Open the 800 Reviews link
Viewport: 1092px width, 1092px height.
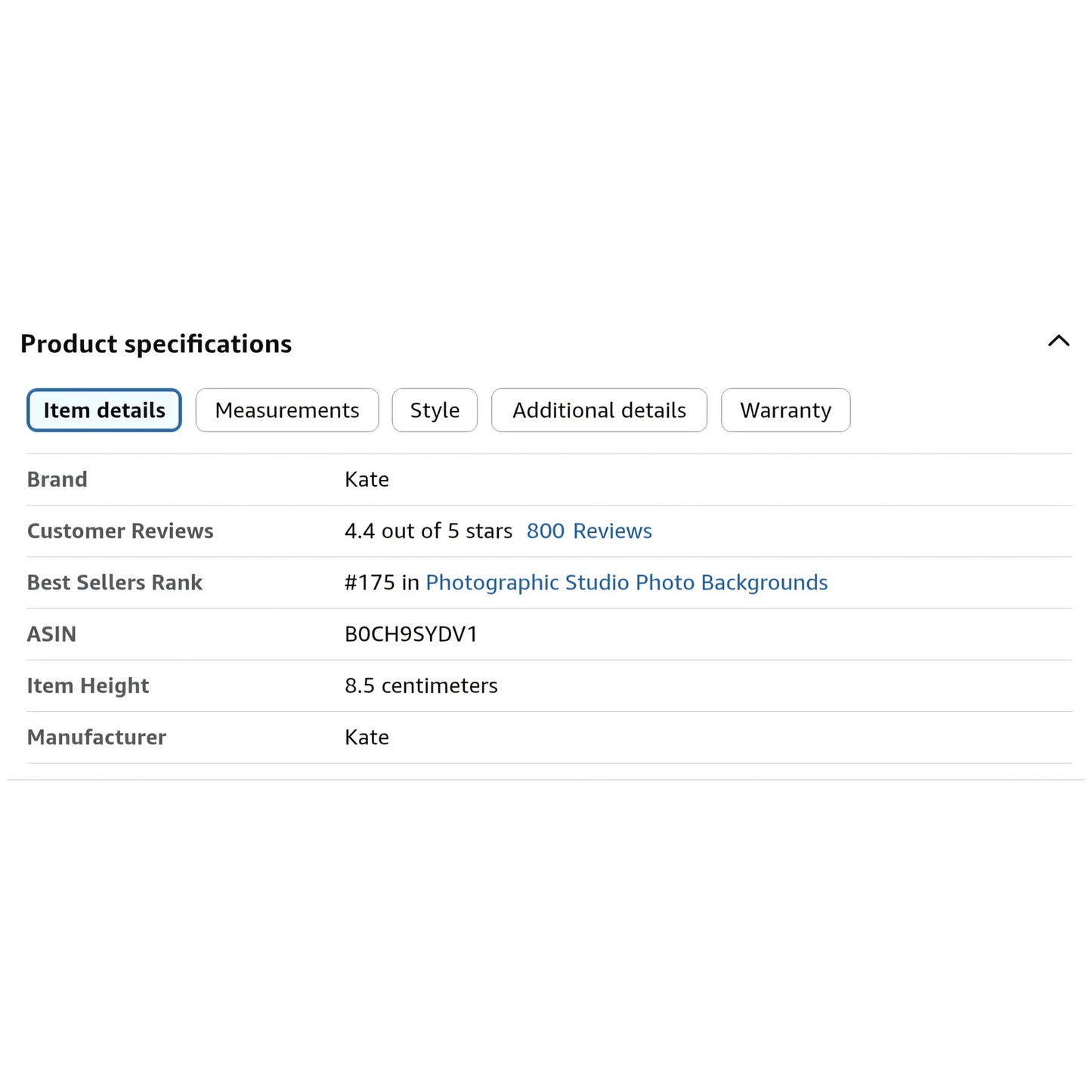click(x=589, y=531)
